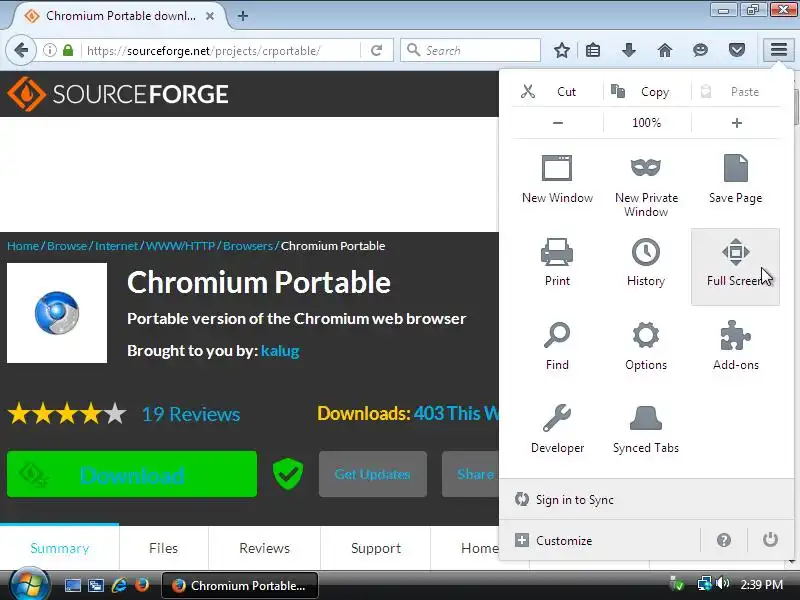Enter Full Screen mode
The width and height of the screenshot is (800, 600).
click(x=735, y=267)
